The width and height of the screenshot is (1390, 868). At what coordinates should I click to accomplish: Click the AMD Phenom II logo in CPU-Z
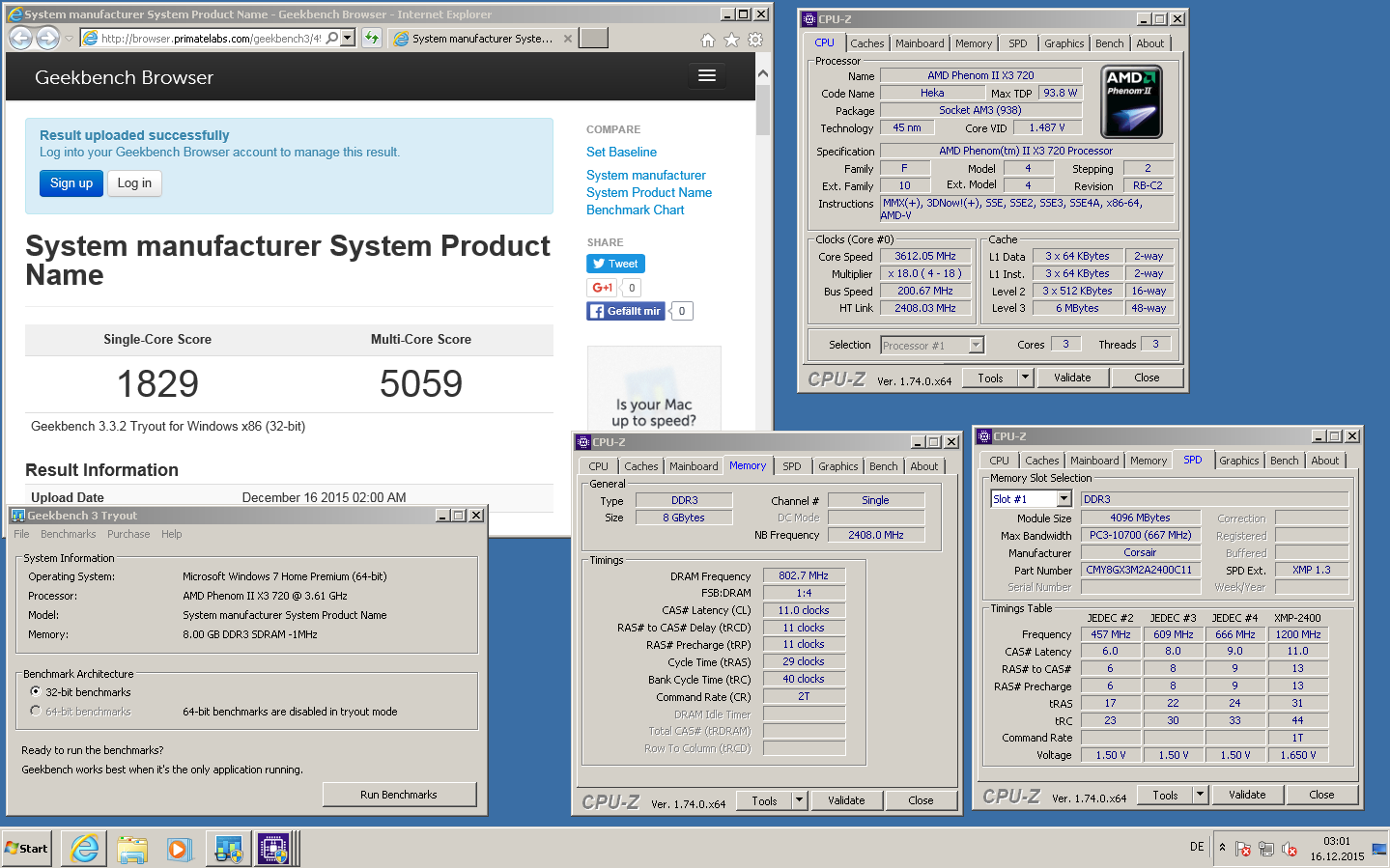pos(1131,101)
